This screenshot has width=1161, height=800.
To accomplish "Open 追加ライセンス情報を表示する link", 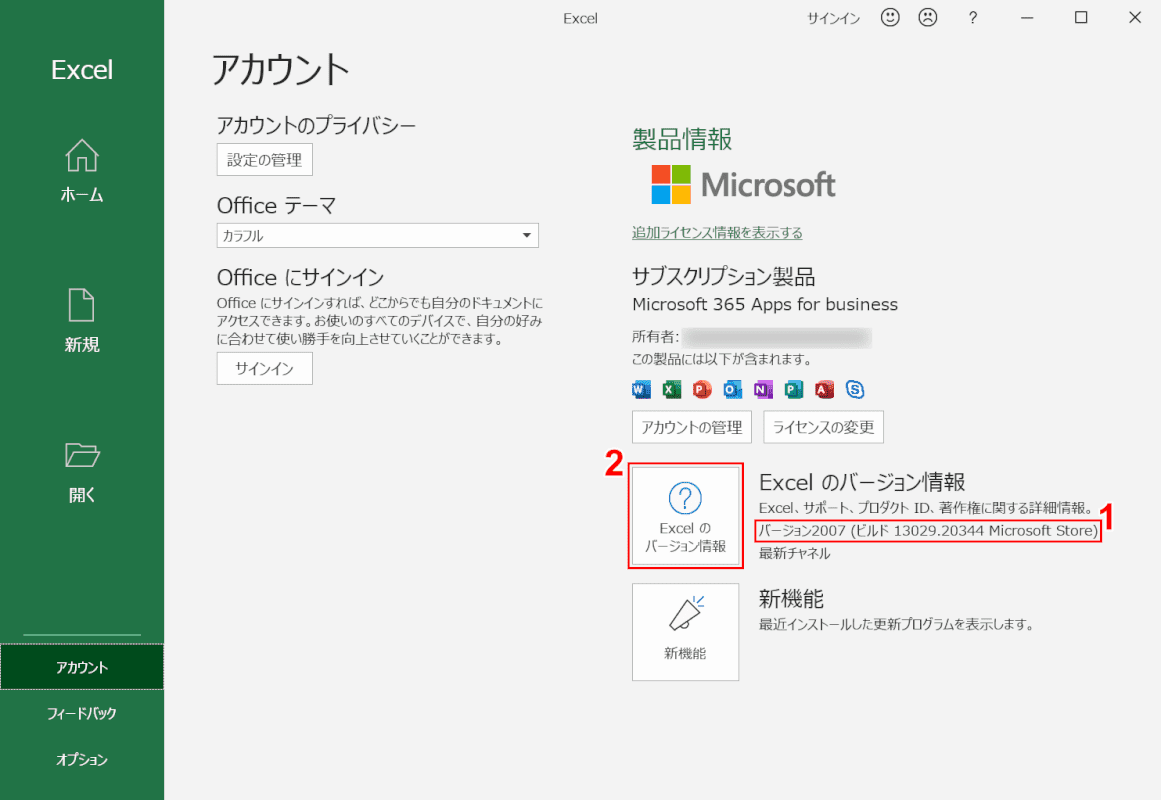I will pos(717,233).
